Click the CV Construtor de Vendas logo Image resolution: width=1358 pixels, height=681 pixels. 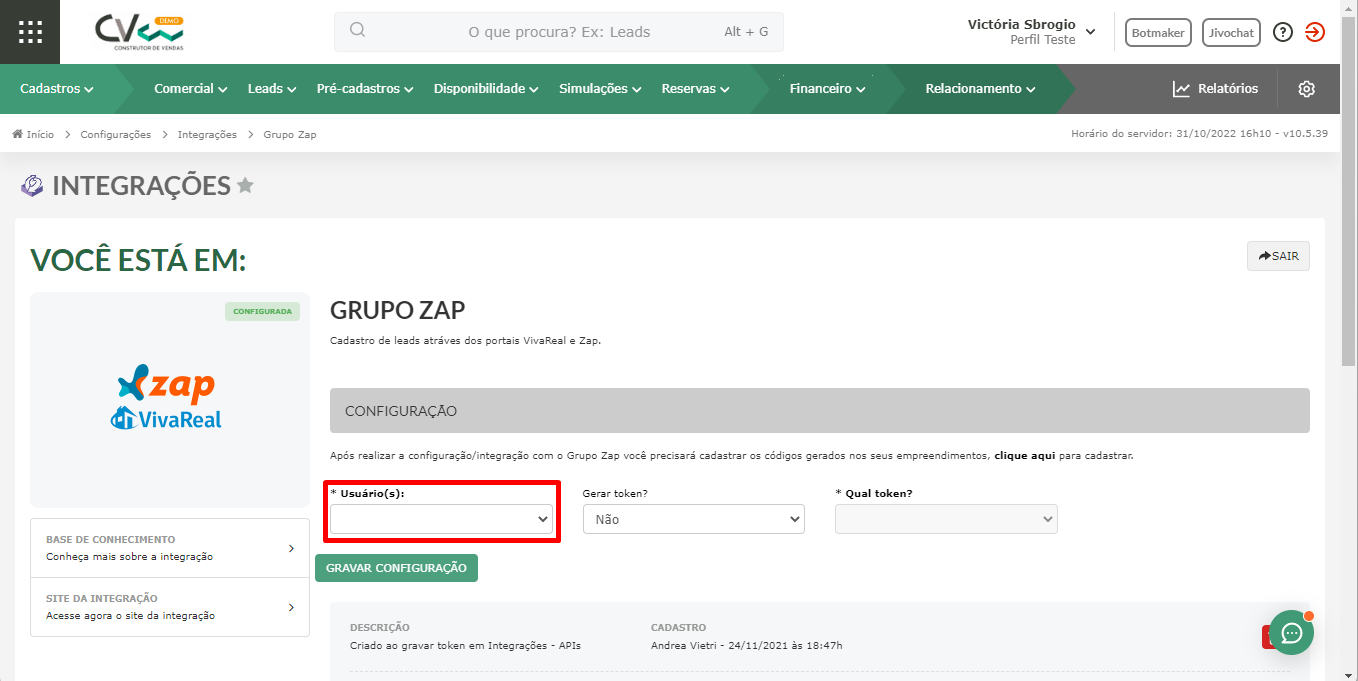(140, 32)
